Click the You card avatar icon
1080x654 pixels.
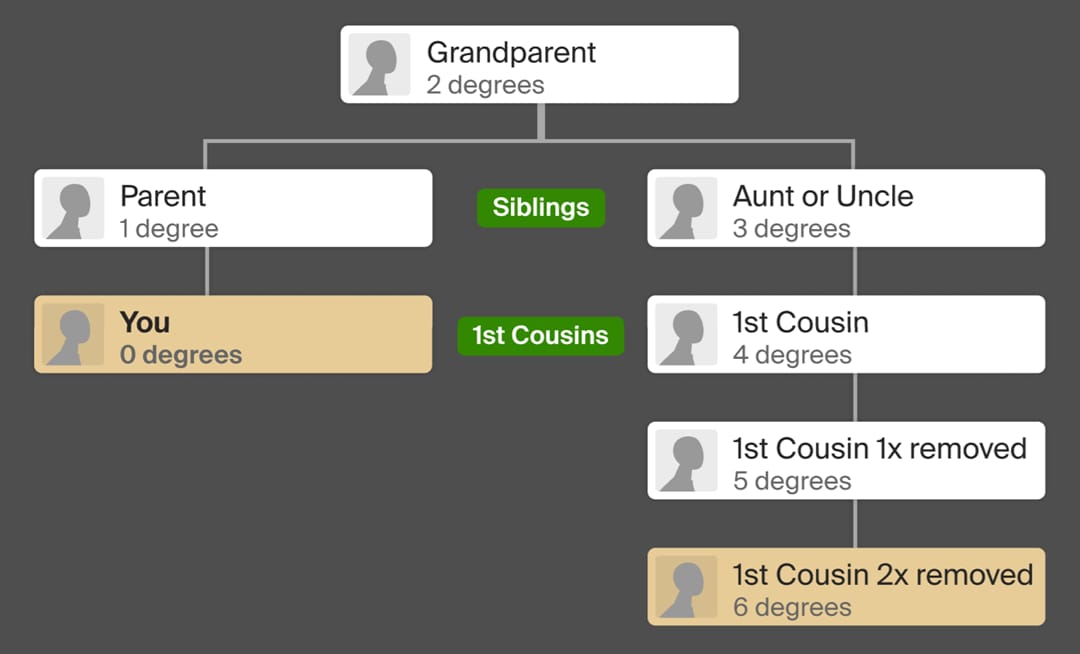(x=73, y=335)
